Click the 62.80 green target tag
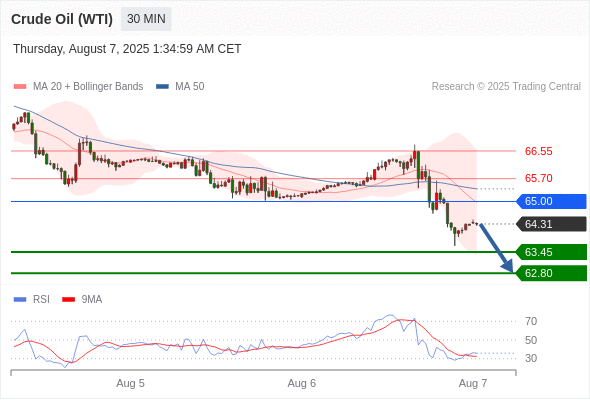 coord(551,273)
